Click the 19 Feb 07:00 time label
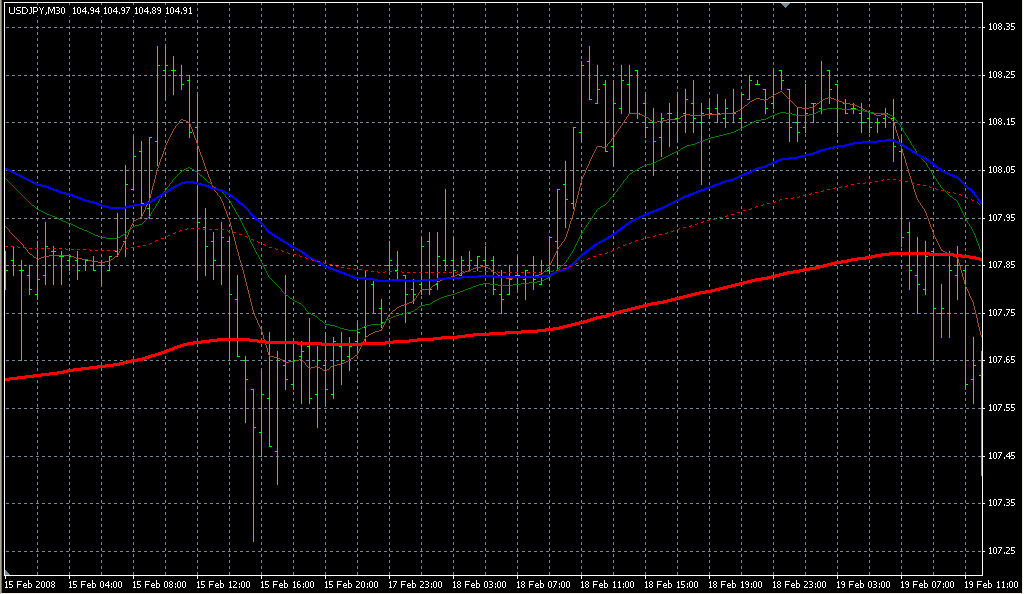 927,583
